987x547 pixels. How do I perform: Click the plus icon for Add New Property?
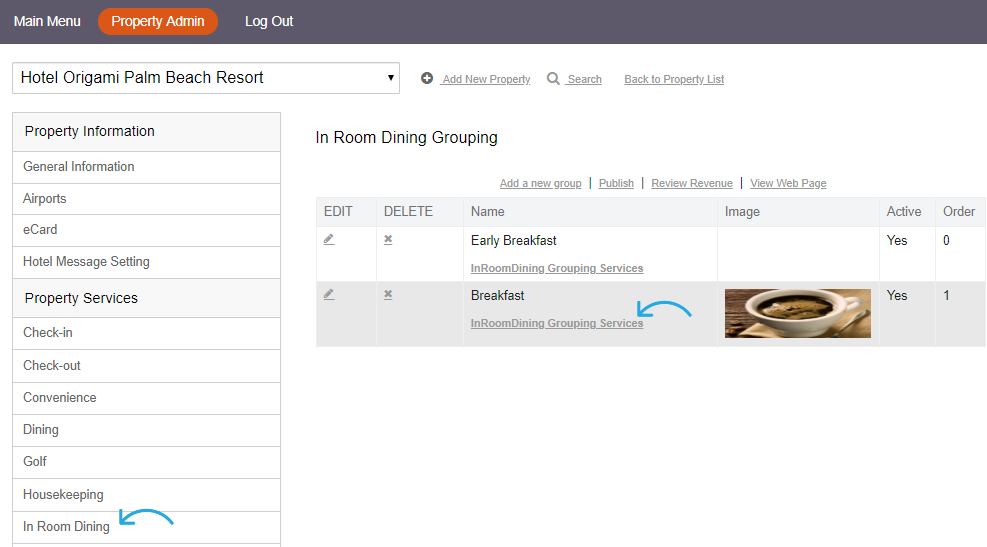click(x=427, y=78)
